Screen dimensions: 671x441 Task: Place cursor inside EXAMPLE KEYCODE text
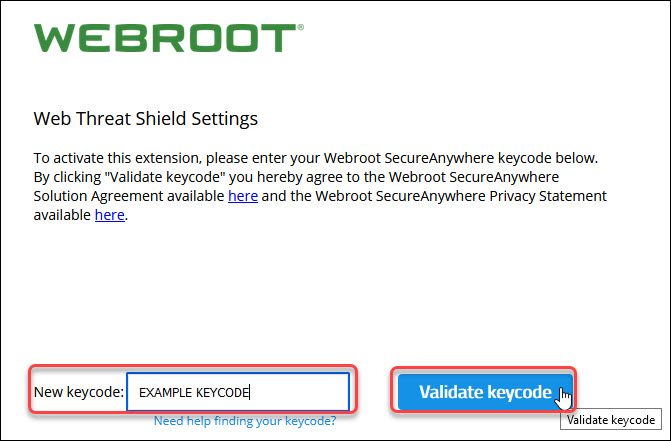pos(194,393)
